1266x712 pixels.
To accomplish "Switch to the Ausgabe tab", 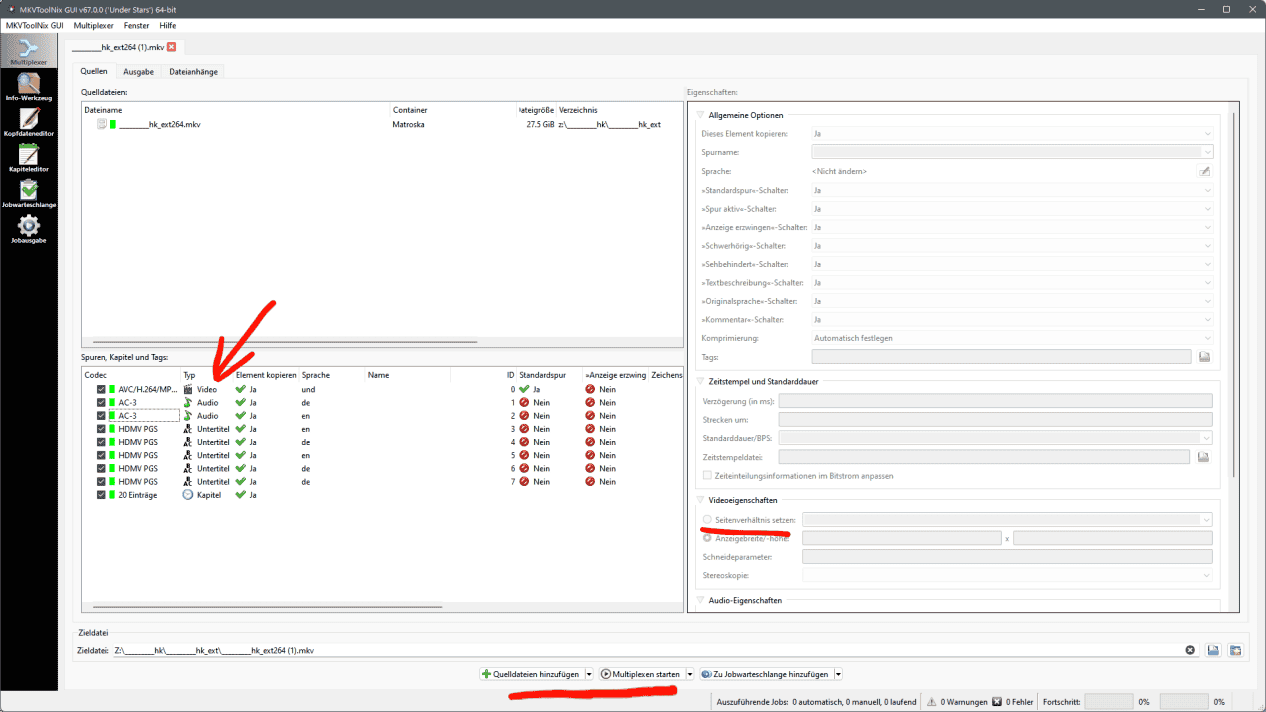I will (138, 72).
